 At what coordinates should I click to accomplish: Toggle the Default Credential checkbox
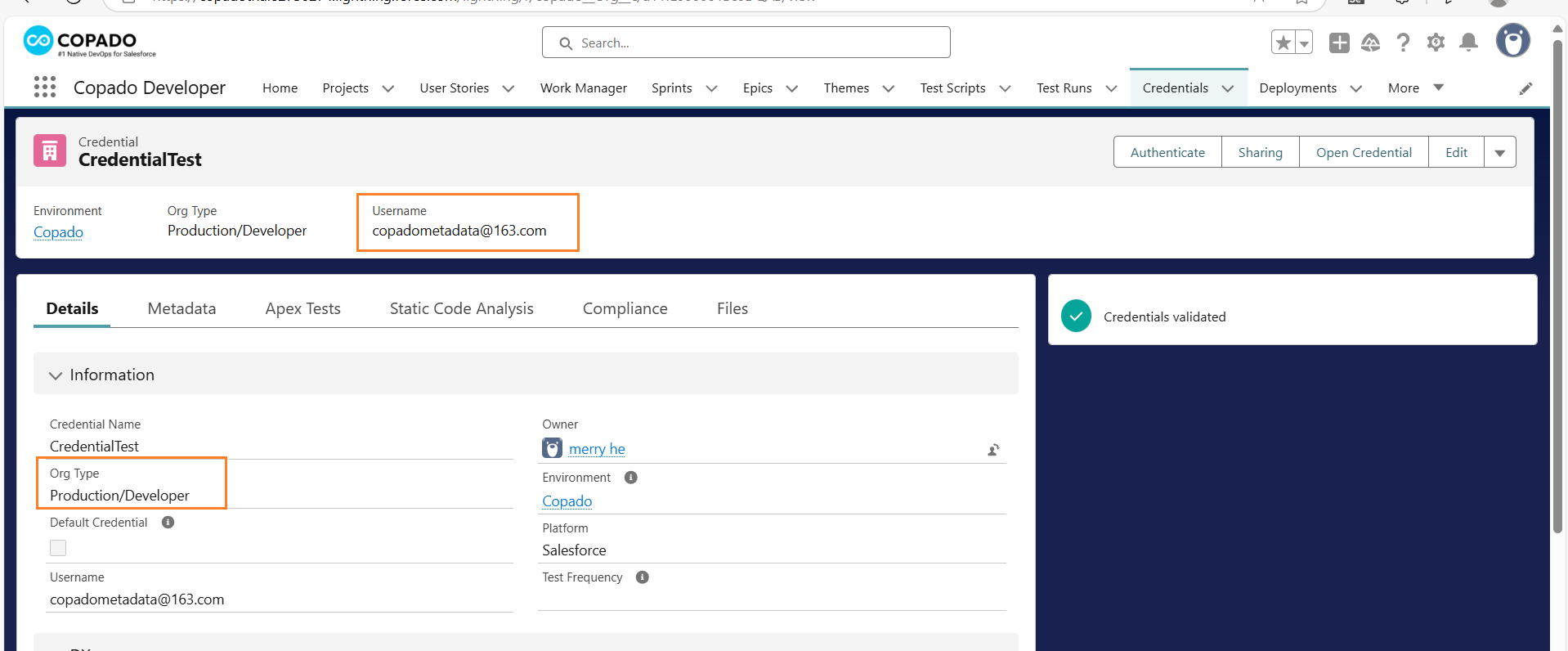tap(58, 548)
